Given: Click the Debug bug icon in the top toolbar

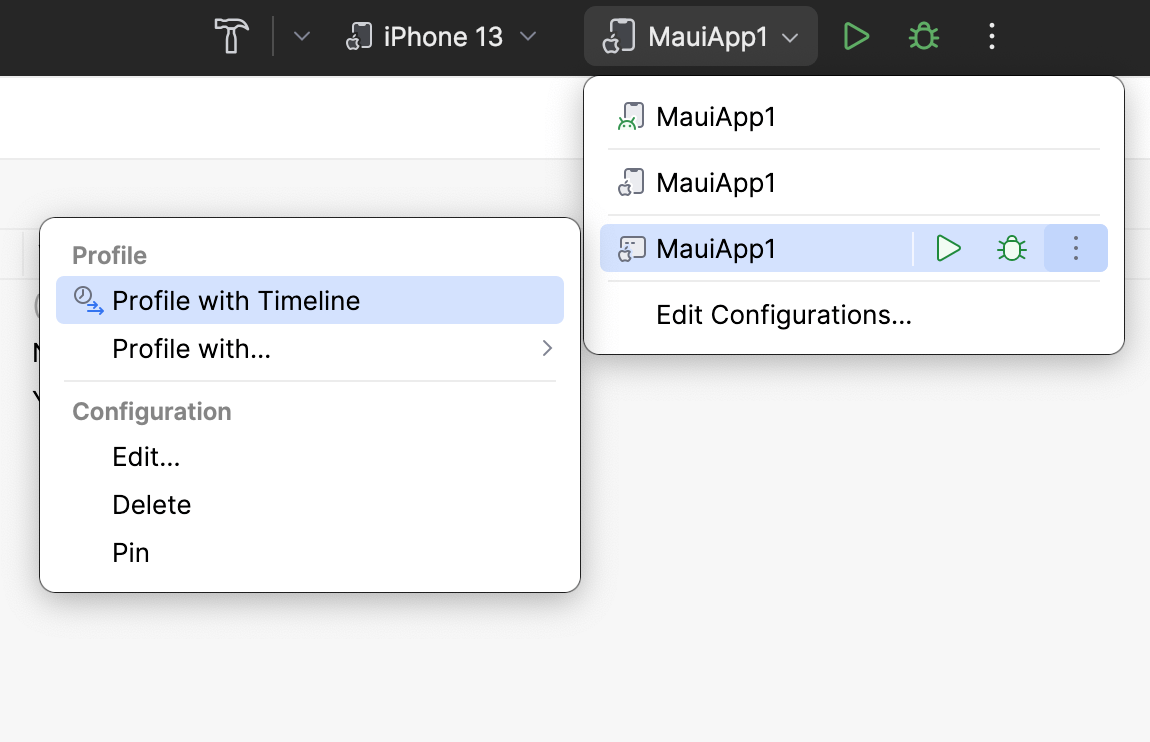Looking at the screenshot, I should tap(923, 38).
